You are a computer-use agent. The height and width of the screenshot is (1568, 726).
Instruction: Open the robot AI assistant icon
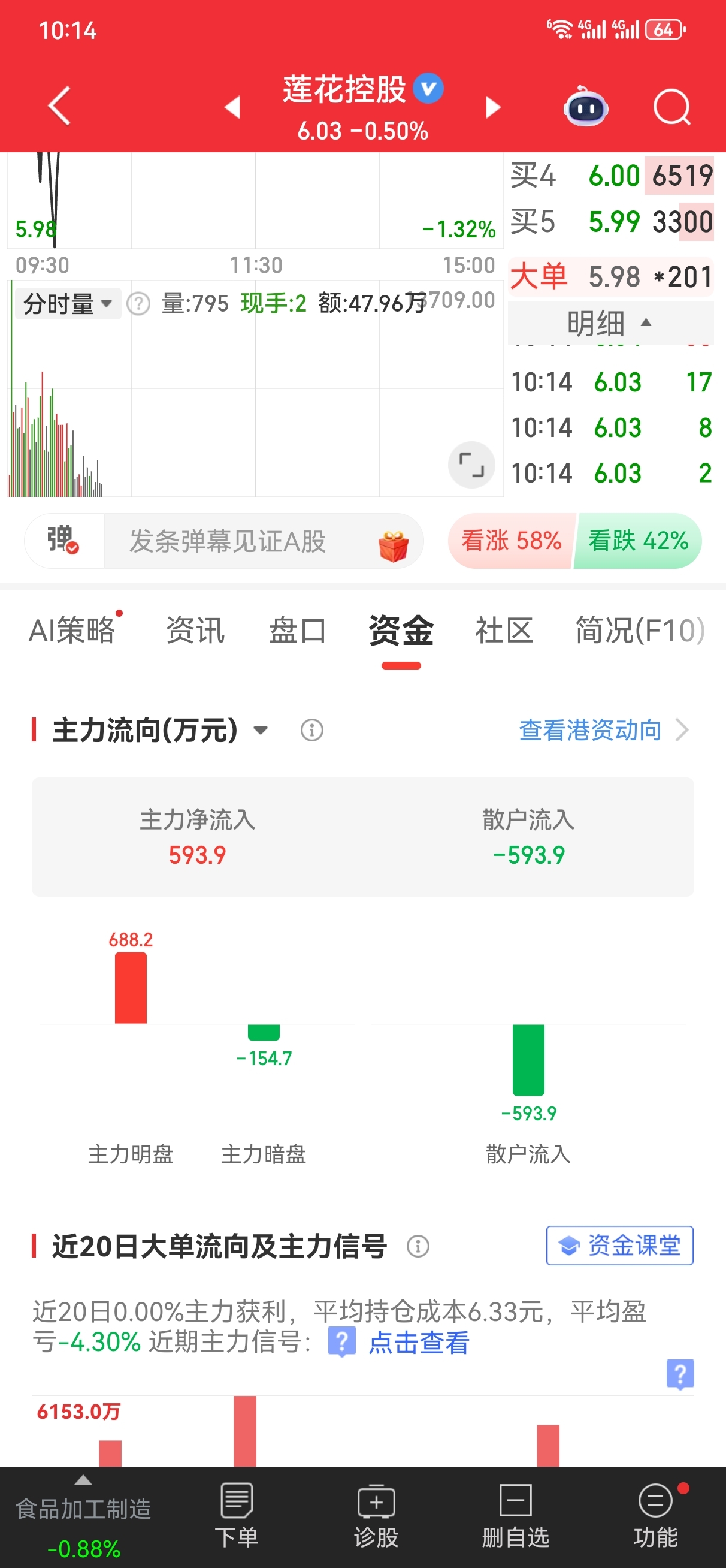585,107
